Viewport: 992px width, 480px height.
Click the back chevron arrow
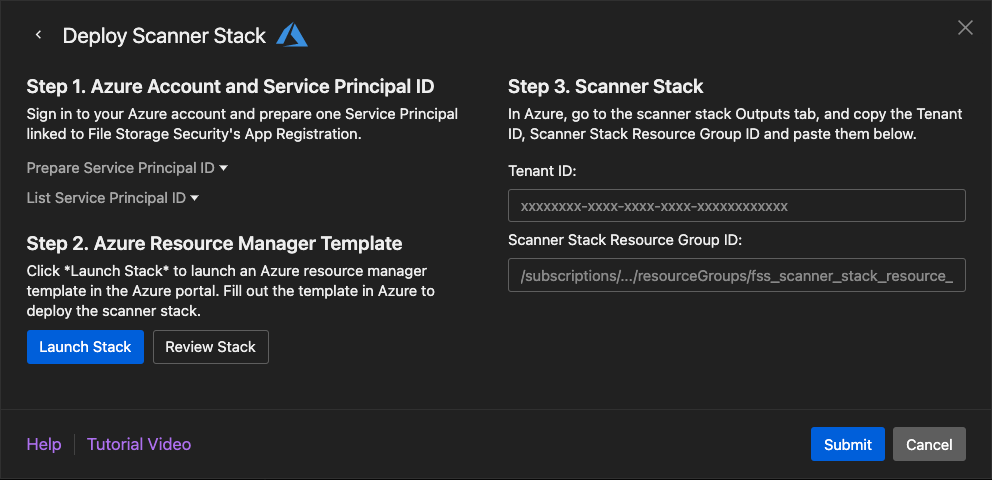(x=39, y=35)
